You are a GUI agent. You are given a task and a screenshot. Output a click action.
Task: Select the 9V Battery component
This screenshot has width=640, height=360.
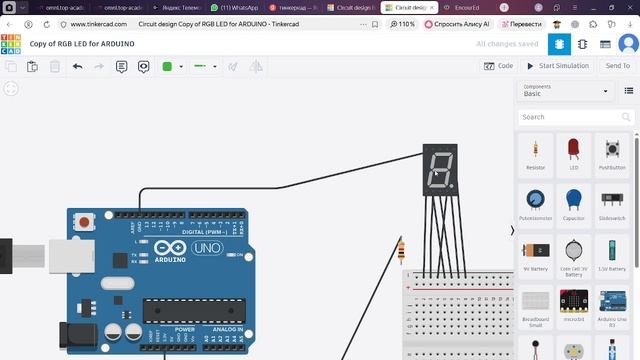point(535,256)
